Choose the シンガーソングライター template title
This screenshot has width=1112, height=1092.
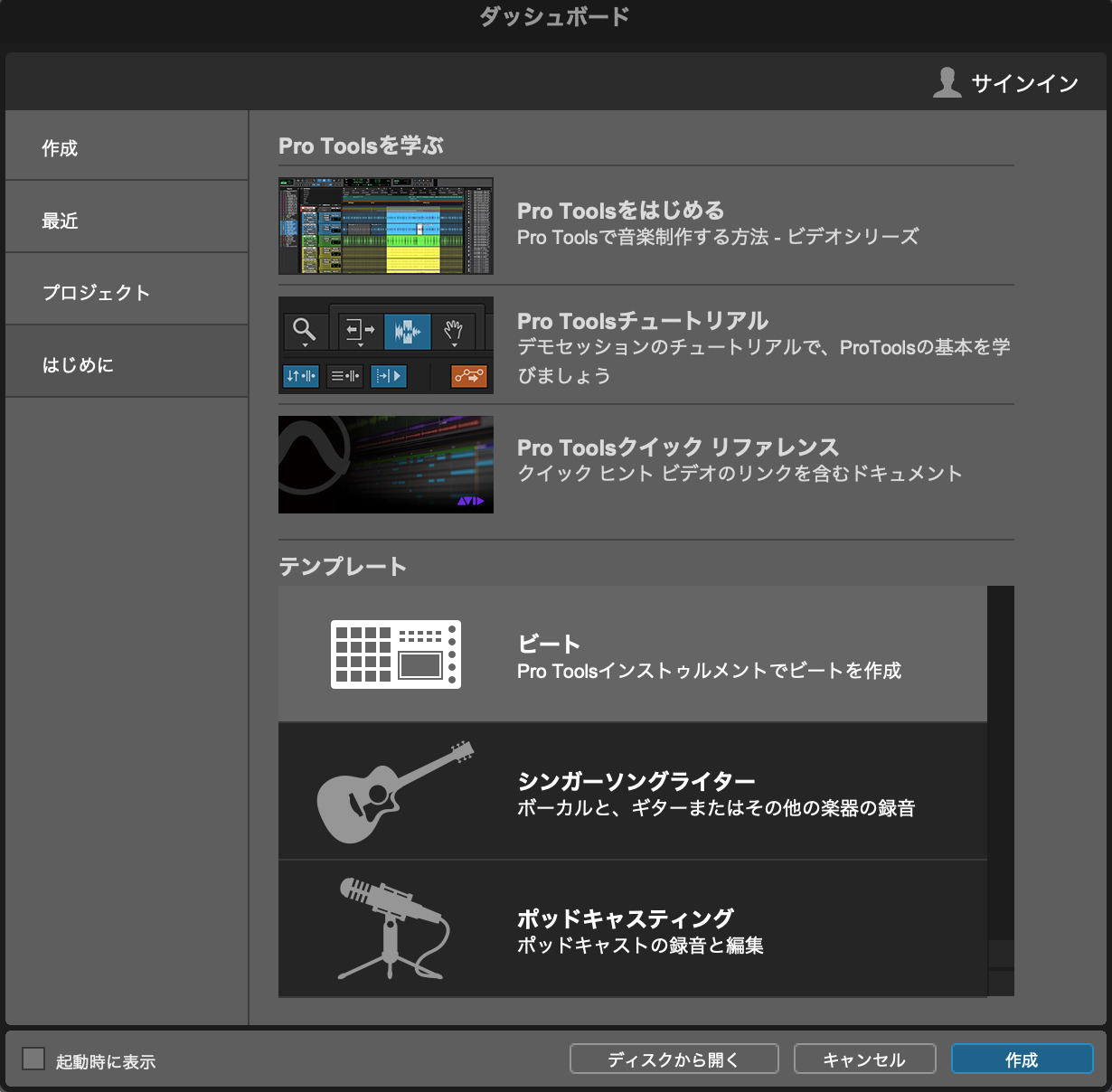coord(636,781)
